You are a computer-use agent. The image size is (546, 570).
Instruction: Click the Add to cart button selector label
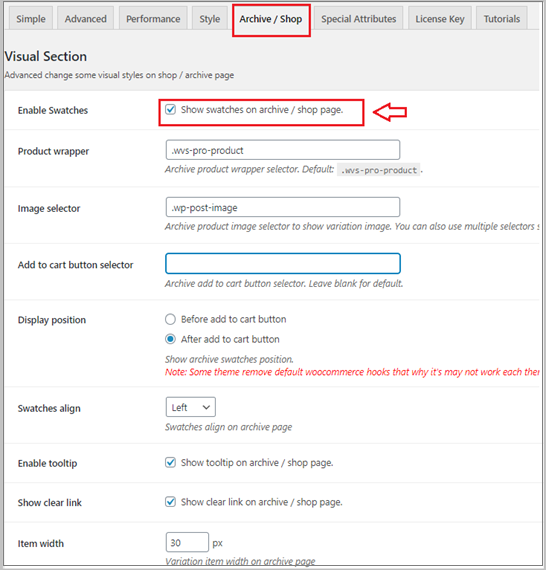76,265
